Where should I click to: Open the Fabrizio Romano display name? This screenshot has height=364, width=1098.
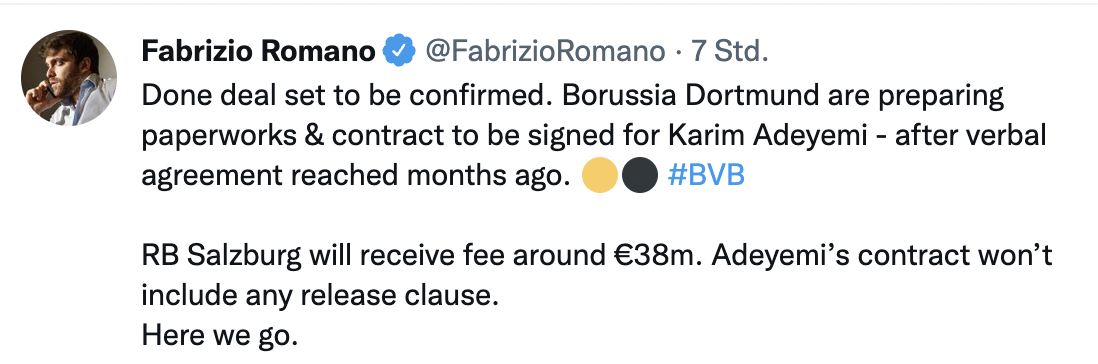(x=258, y=50)
